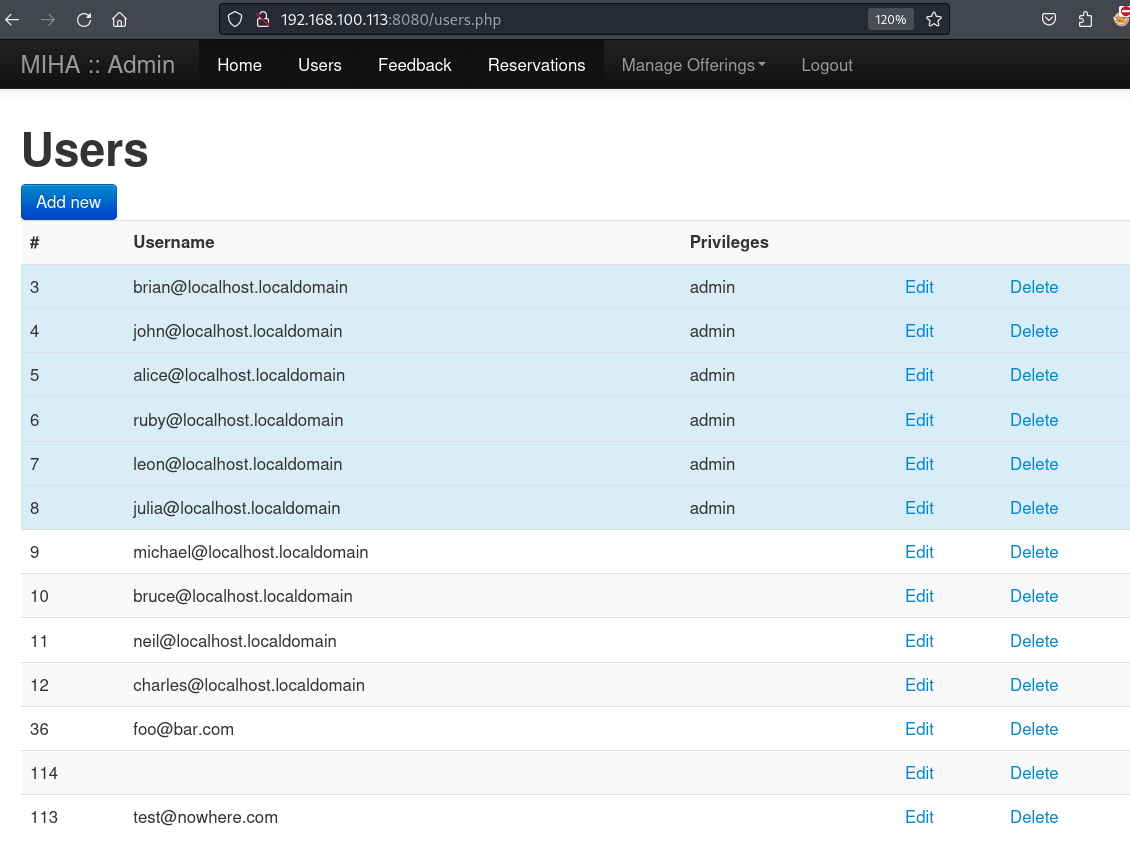This screenshot has height=841, width=1130.
Task: Open the browser extensions puzzle icon
Action: 1085,19
